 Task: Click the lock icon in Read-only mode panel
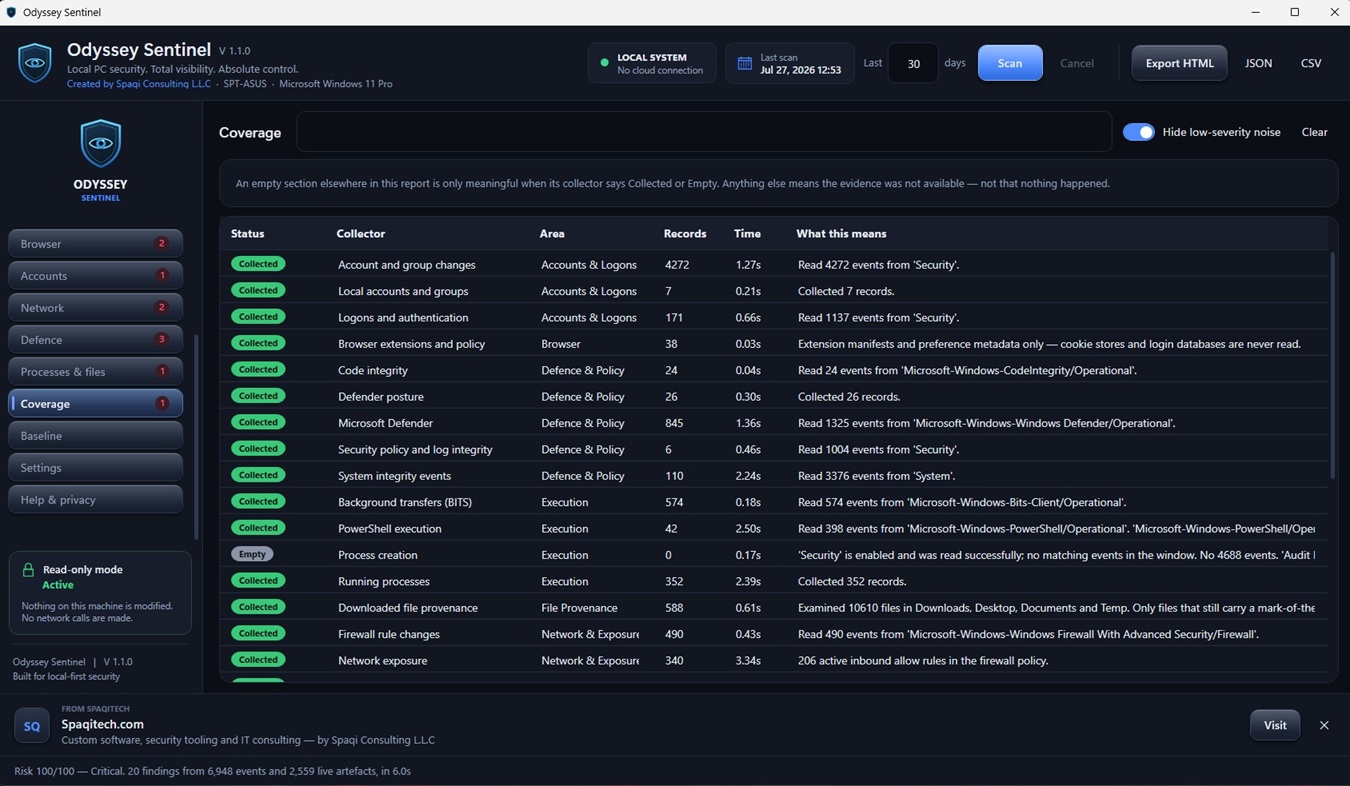(28, 570)
